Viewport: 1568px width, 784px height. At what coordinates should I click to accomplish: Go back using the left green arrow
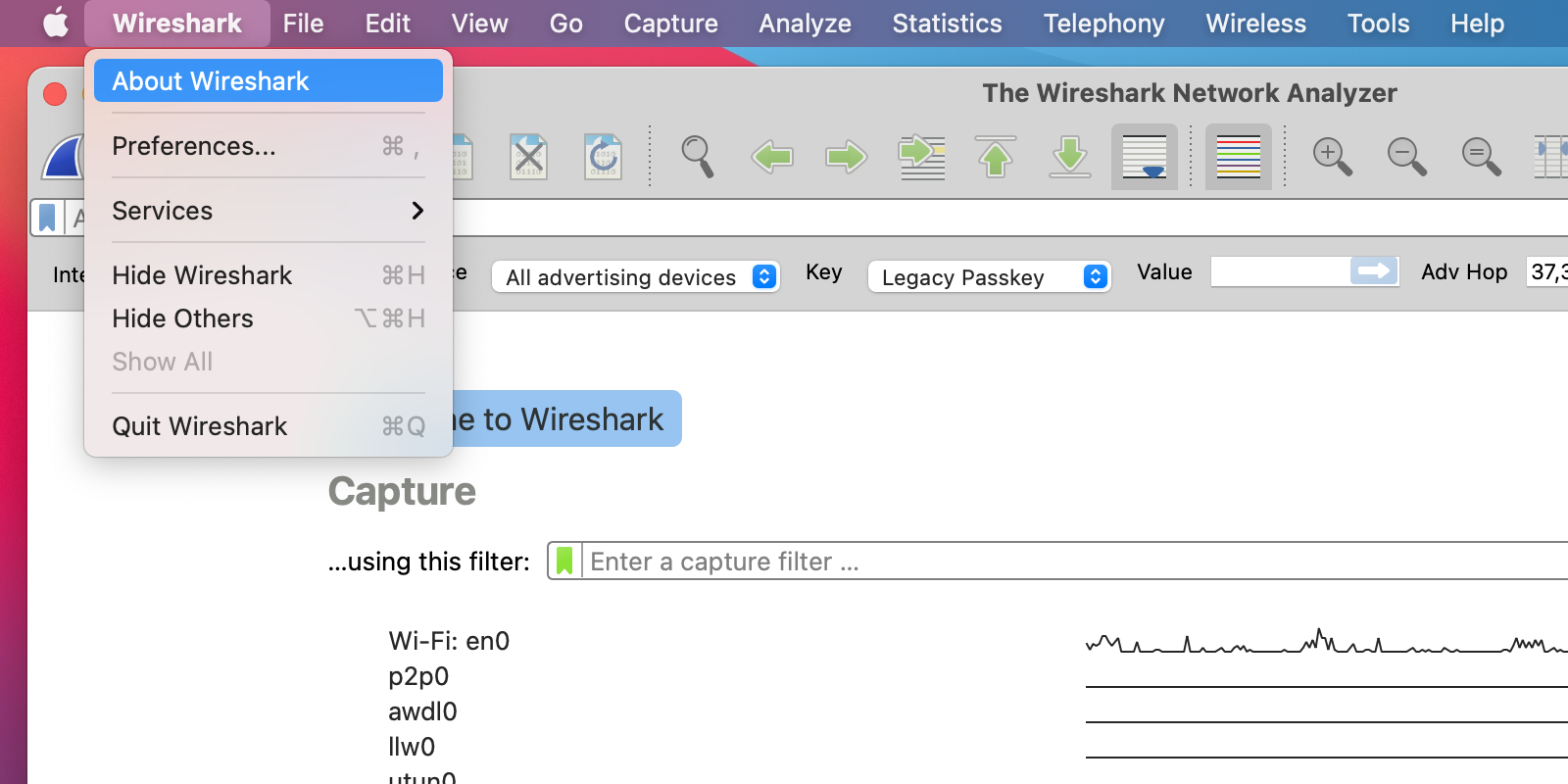click(x=772, y=157)
